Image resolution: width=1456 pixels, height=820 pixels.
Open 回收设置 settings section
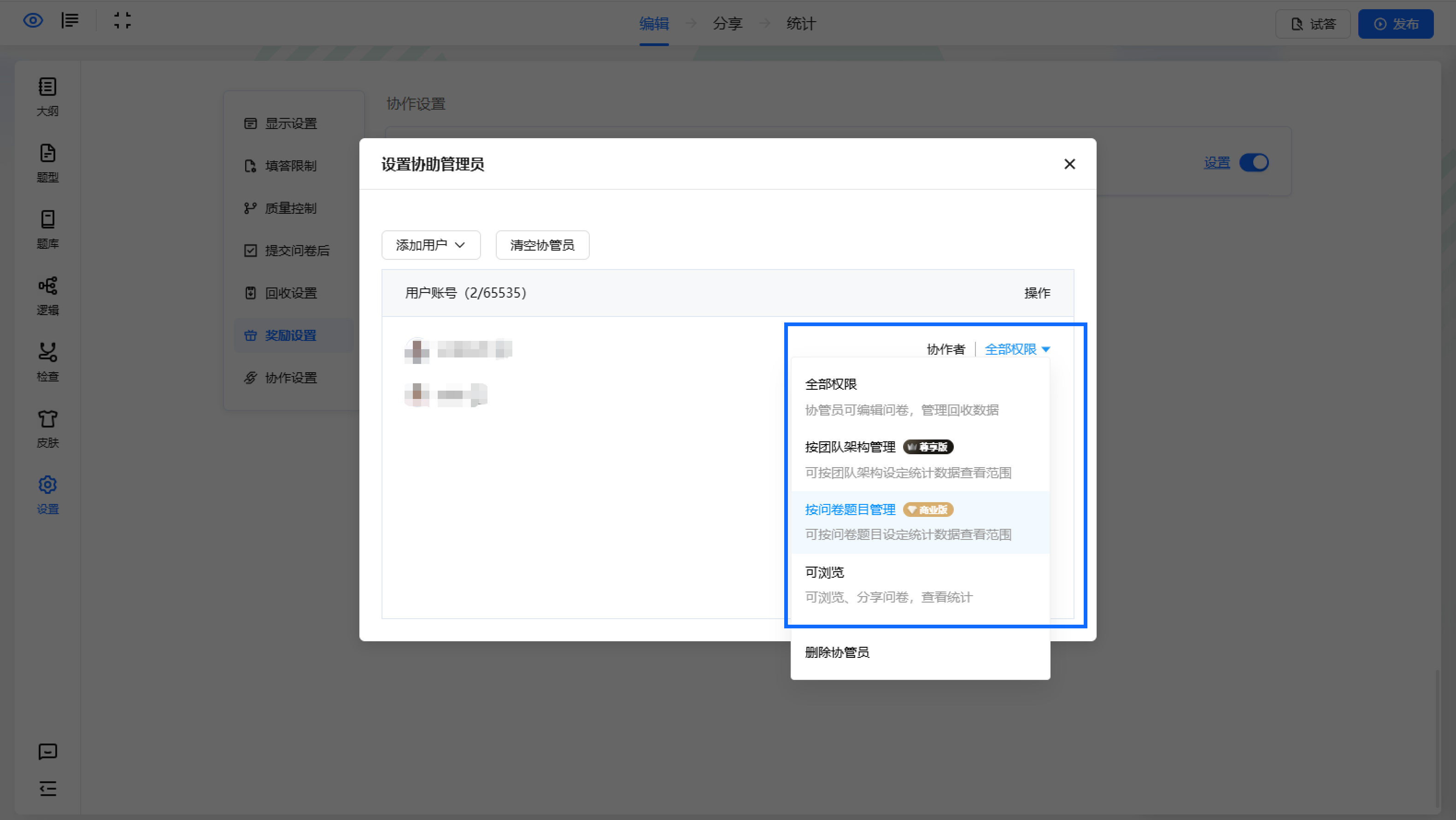294,293
